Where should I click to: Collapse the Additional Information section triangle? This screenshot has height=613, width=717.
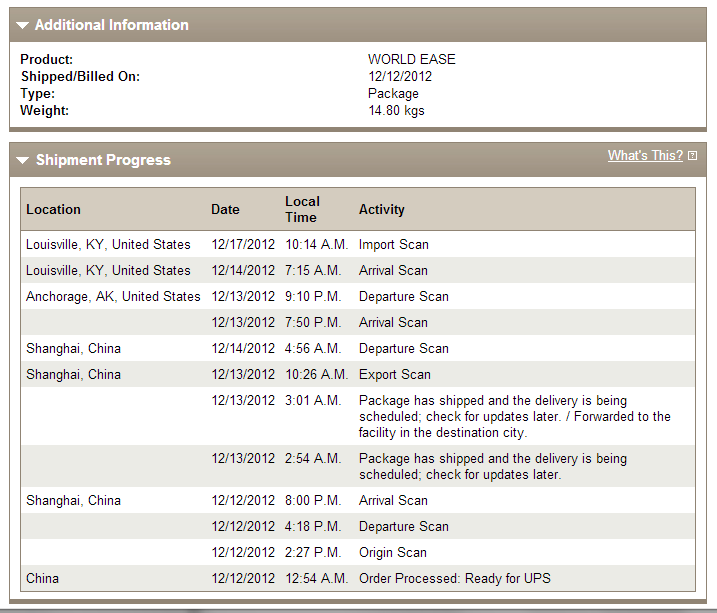pyautogui.click(x=22, y=26)
